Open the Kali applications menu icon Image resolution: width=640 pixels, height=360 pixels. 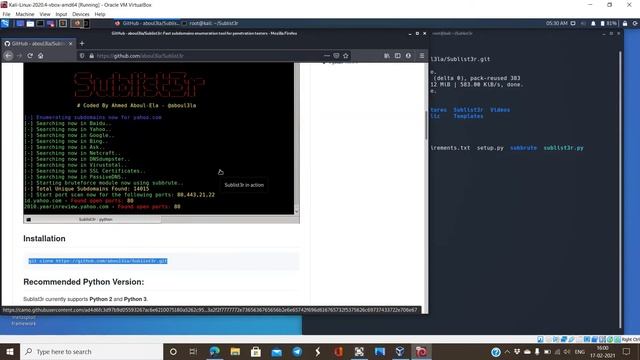5,23
